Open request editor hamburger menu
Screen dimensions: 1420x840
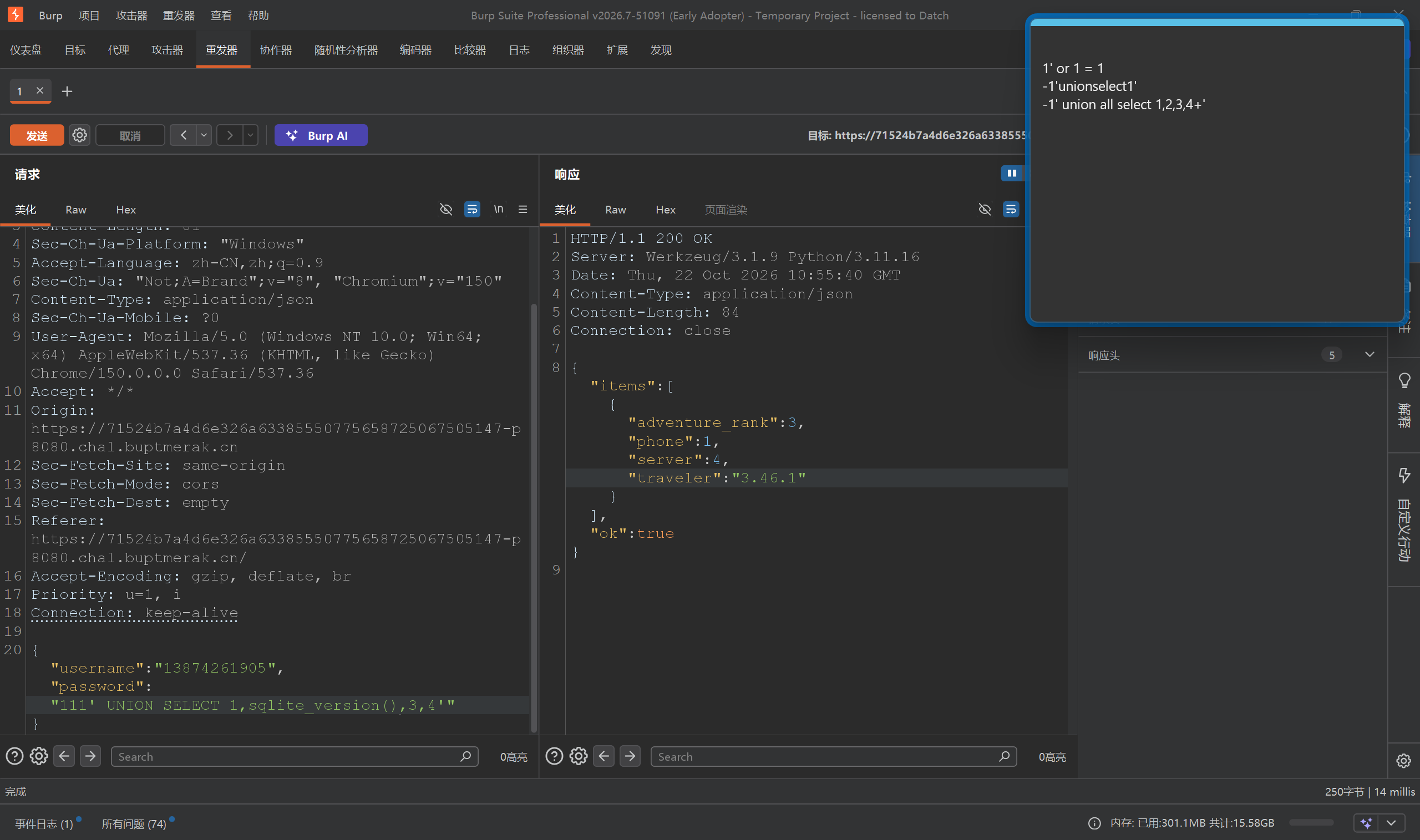[523, 210]
